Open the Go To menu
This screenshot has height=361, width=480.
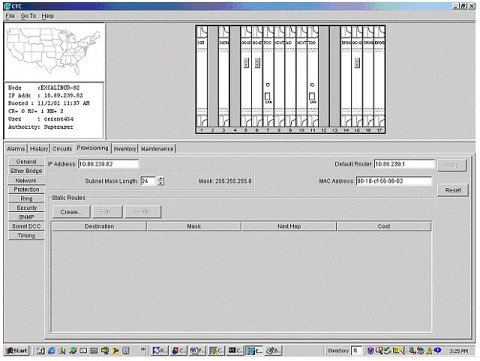(28, 16)
